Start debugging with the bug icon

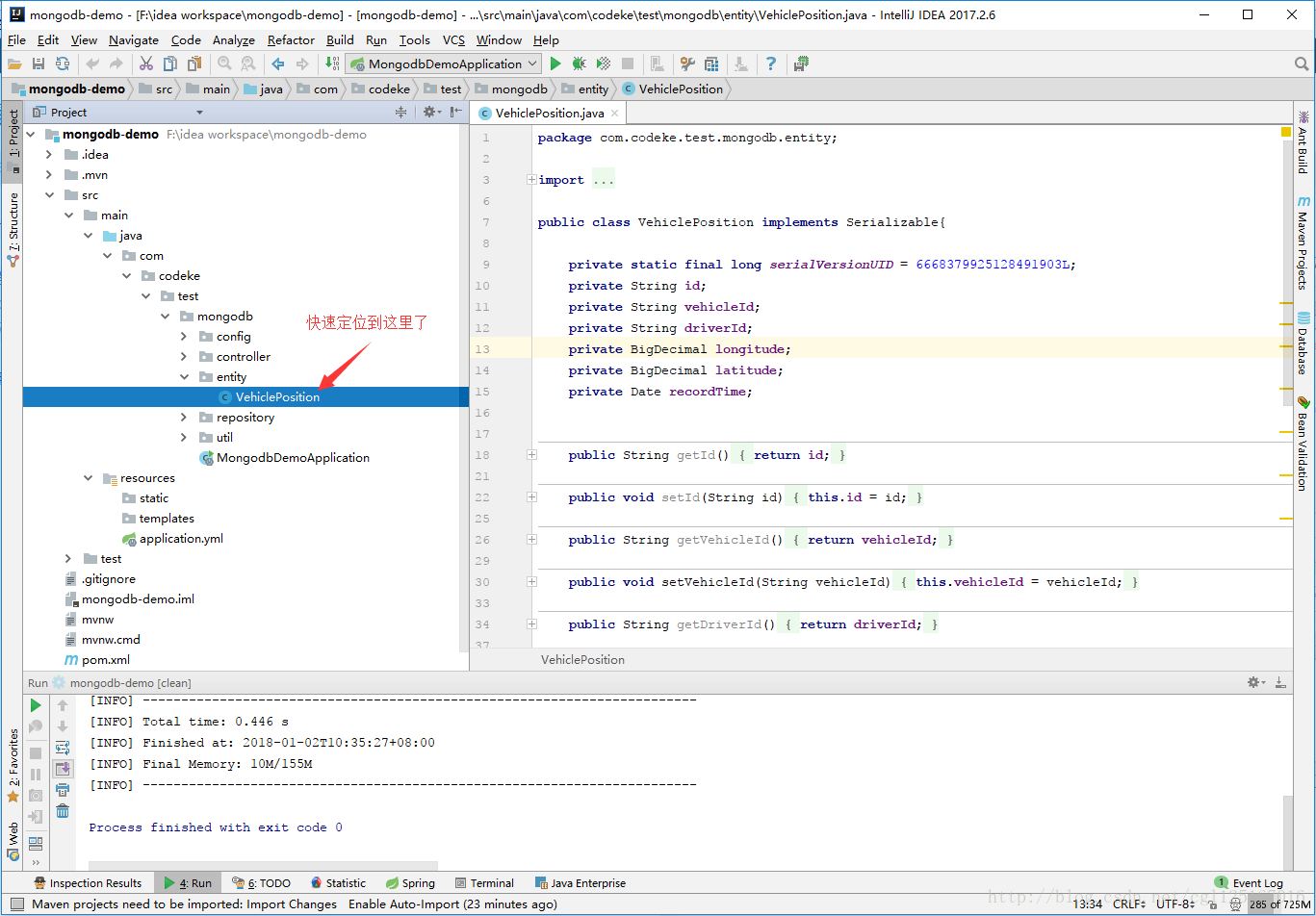pos(577,63)
